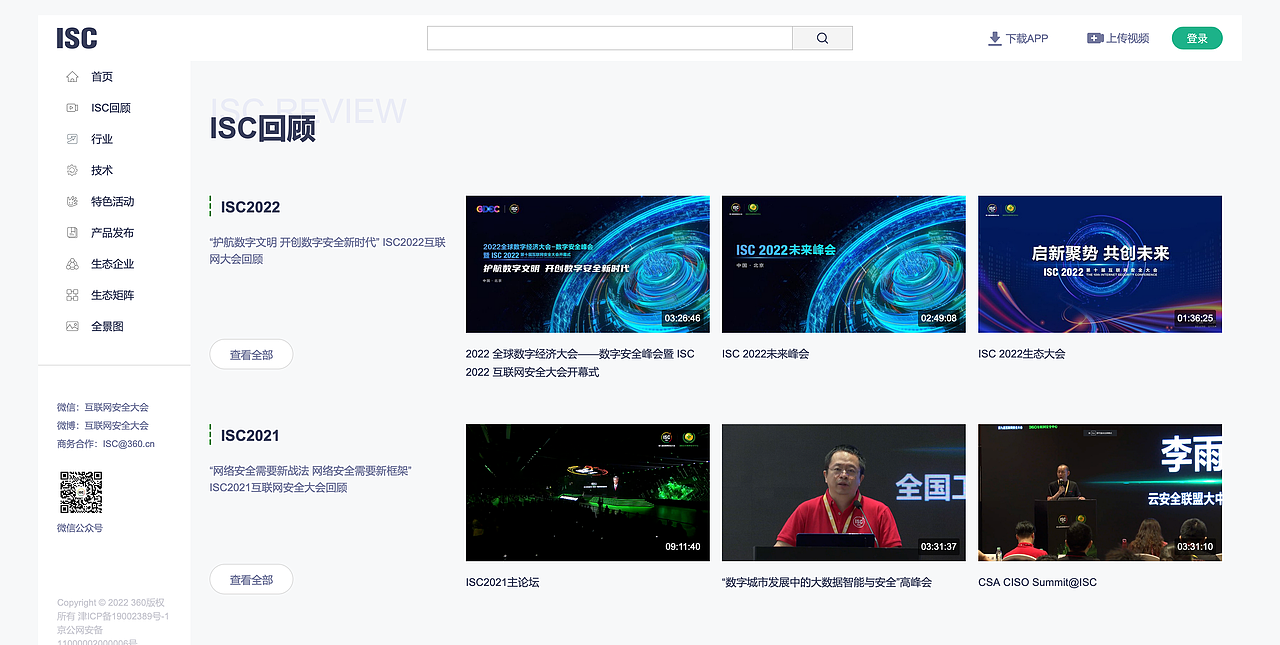
Task: Click 查看全部 under ISC2022
Action: (251, 354)
